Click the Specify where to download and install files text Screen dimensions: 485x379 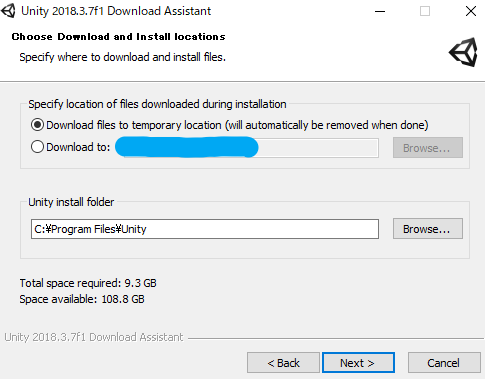click(122, 57)
